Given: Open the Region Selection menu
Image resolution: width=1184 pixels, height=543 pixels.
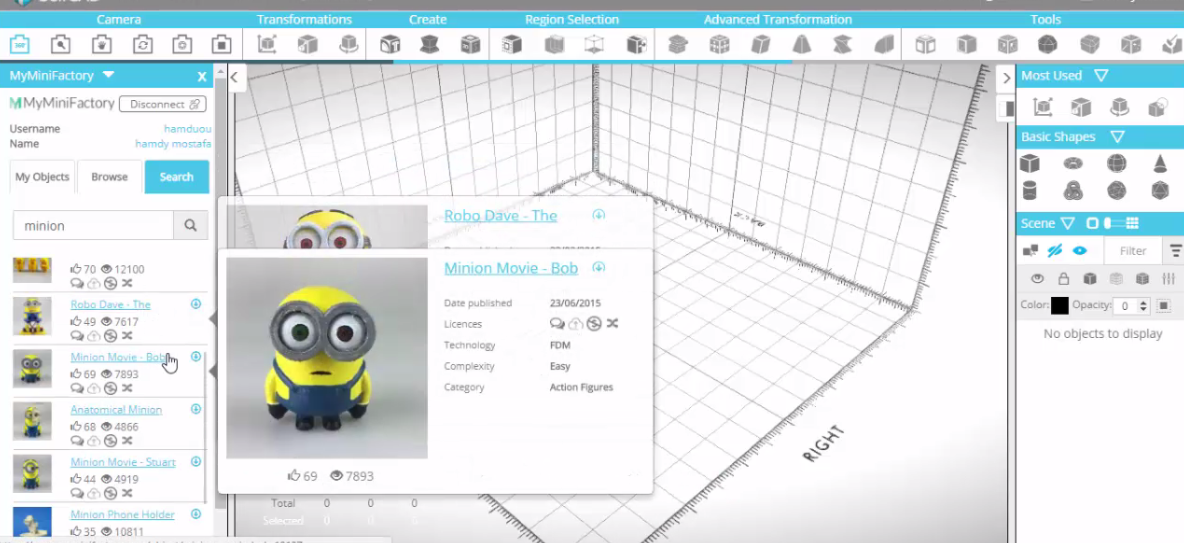Looking at the screenshot, I should 572,20.
